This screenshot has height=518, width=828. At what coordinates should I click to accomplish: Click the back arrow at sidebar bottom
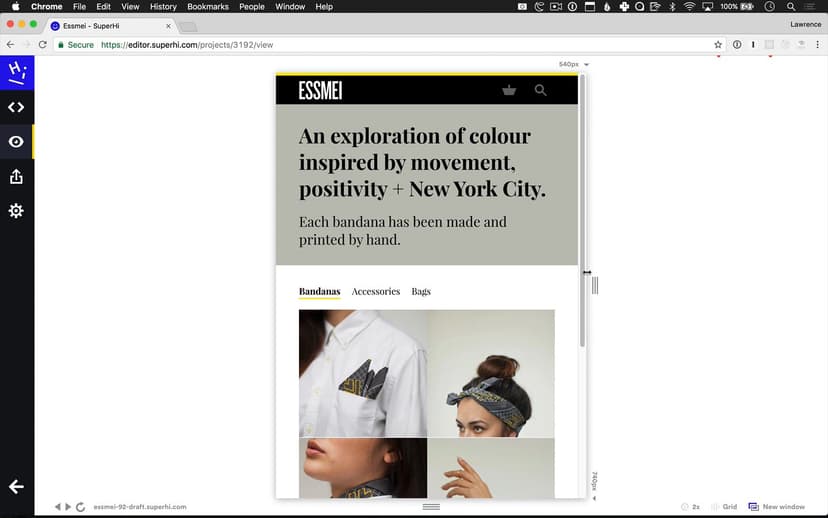tap(16, 487)
